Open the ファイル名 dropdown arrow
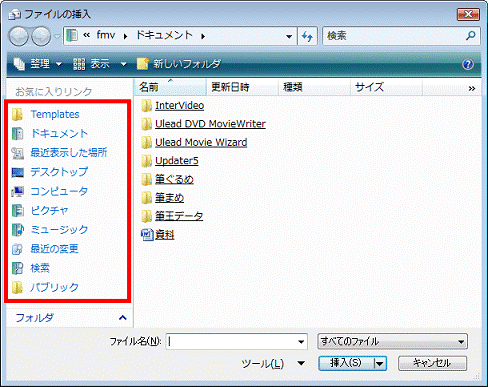The image size is (488, 387). click(x=301, y=342)
